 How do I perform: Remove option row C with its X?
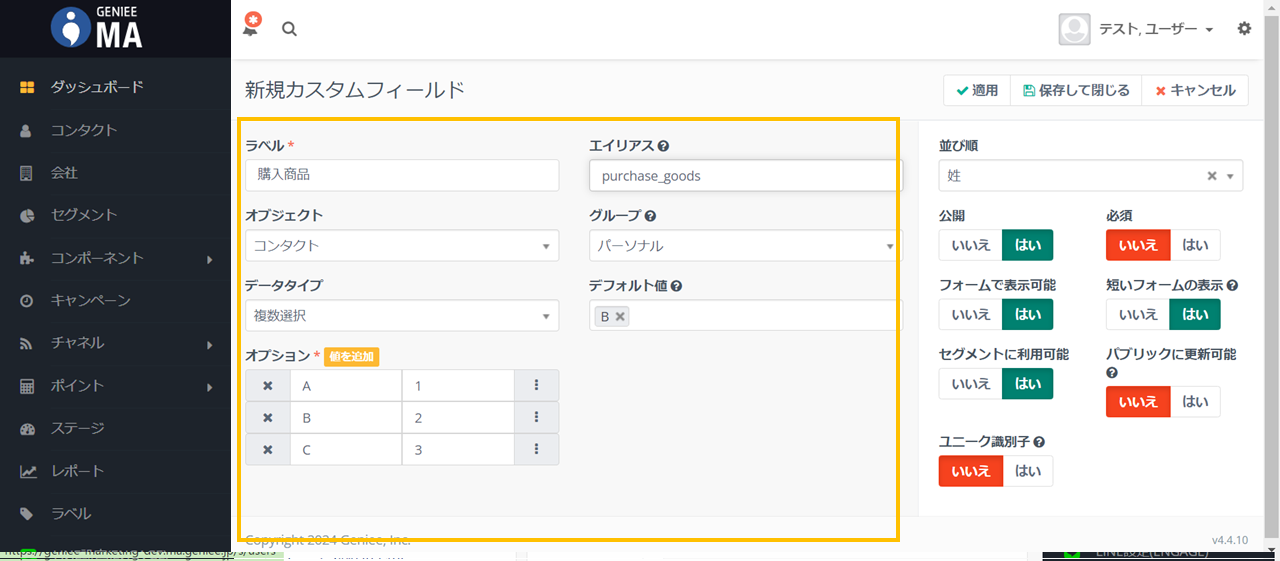point(268,450)
